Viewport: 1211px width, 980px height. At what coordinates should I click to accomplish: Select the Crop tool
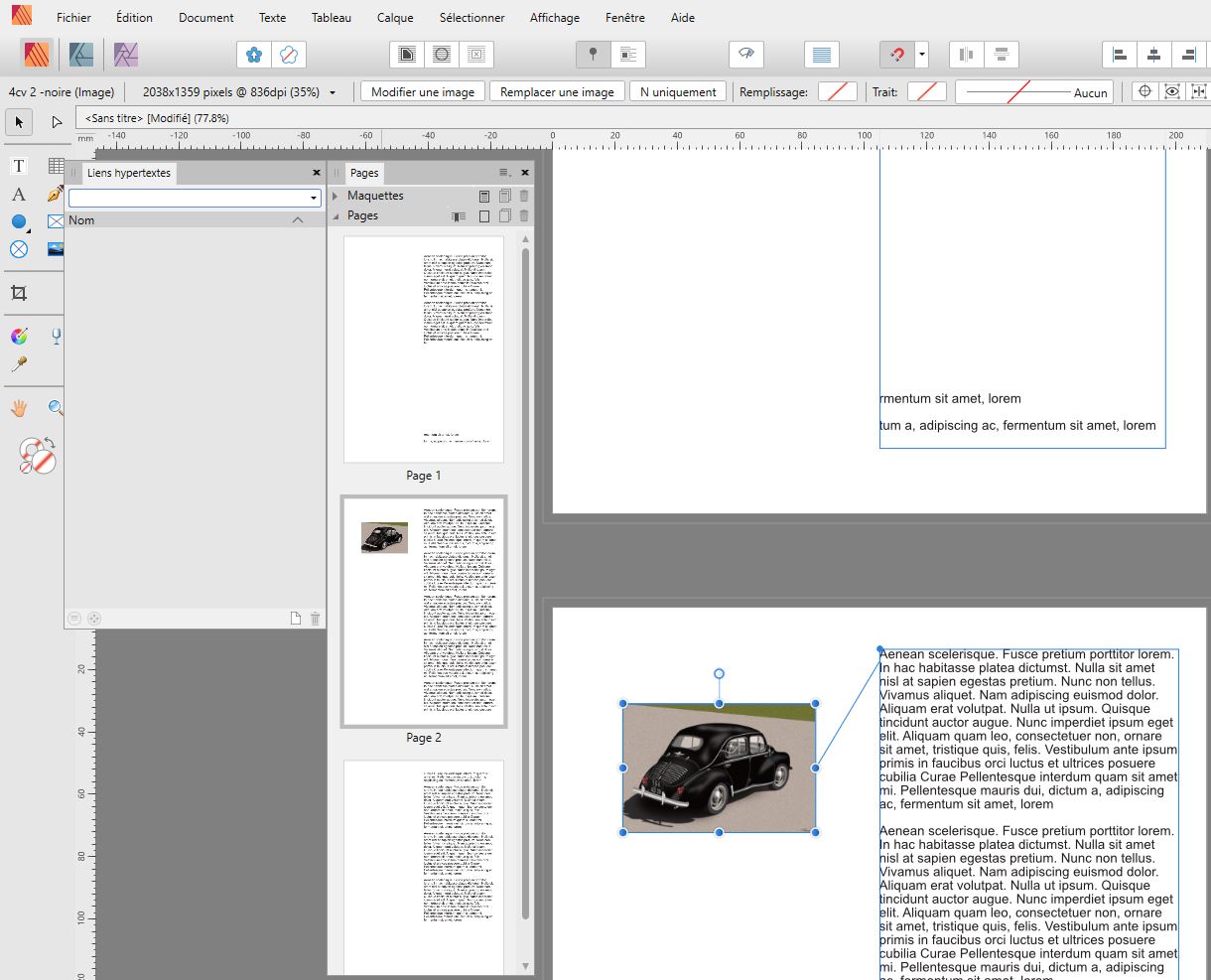click(x=19, y=293)
